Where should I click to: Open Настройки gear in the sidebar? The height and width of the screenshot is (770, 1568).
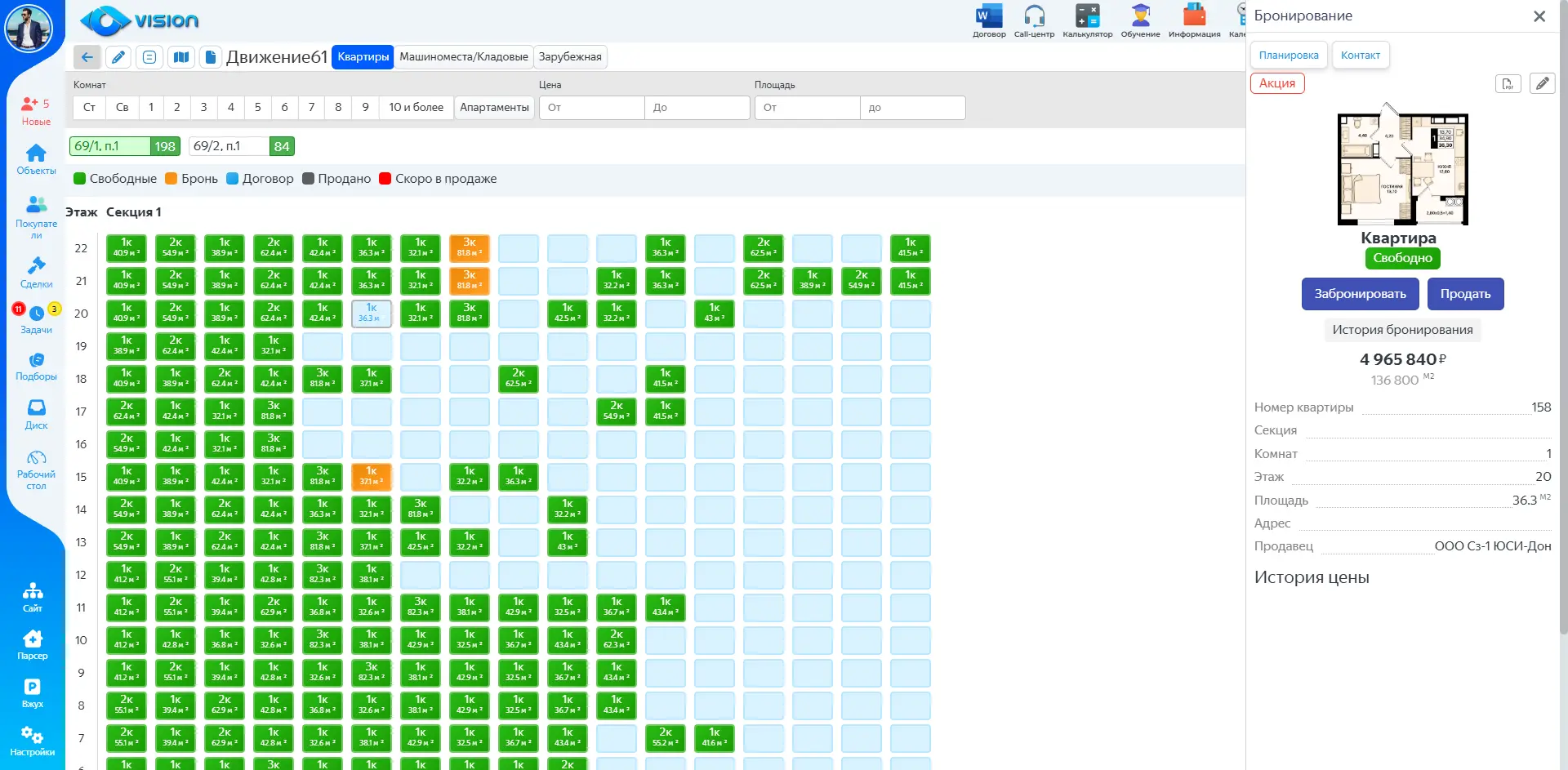click(x=33, y=741)
